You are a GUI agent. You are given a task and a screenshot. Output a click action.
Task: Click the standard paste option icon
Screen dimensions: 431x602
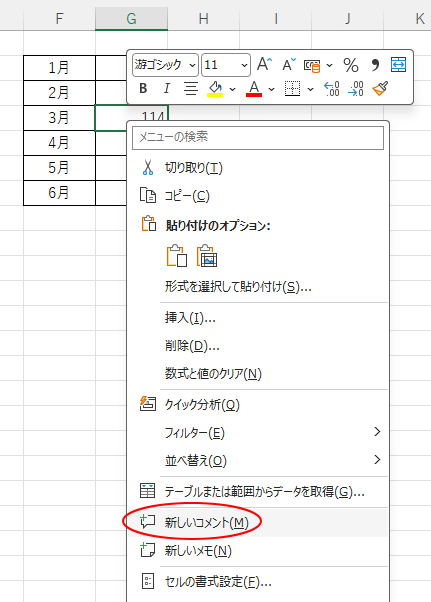click(177, 255)
